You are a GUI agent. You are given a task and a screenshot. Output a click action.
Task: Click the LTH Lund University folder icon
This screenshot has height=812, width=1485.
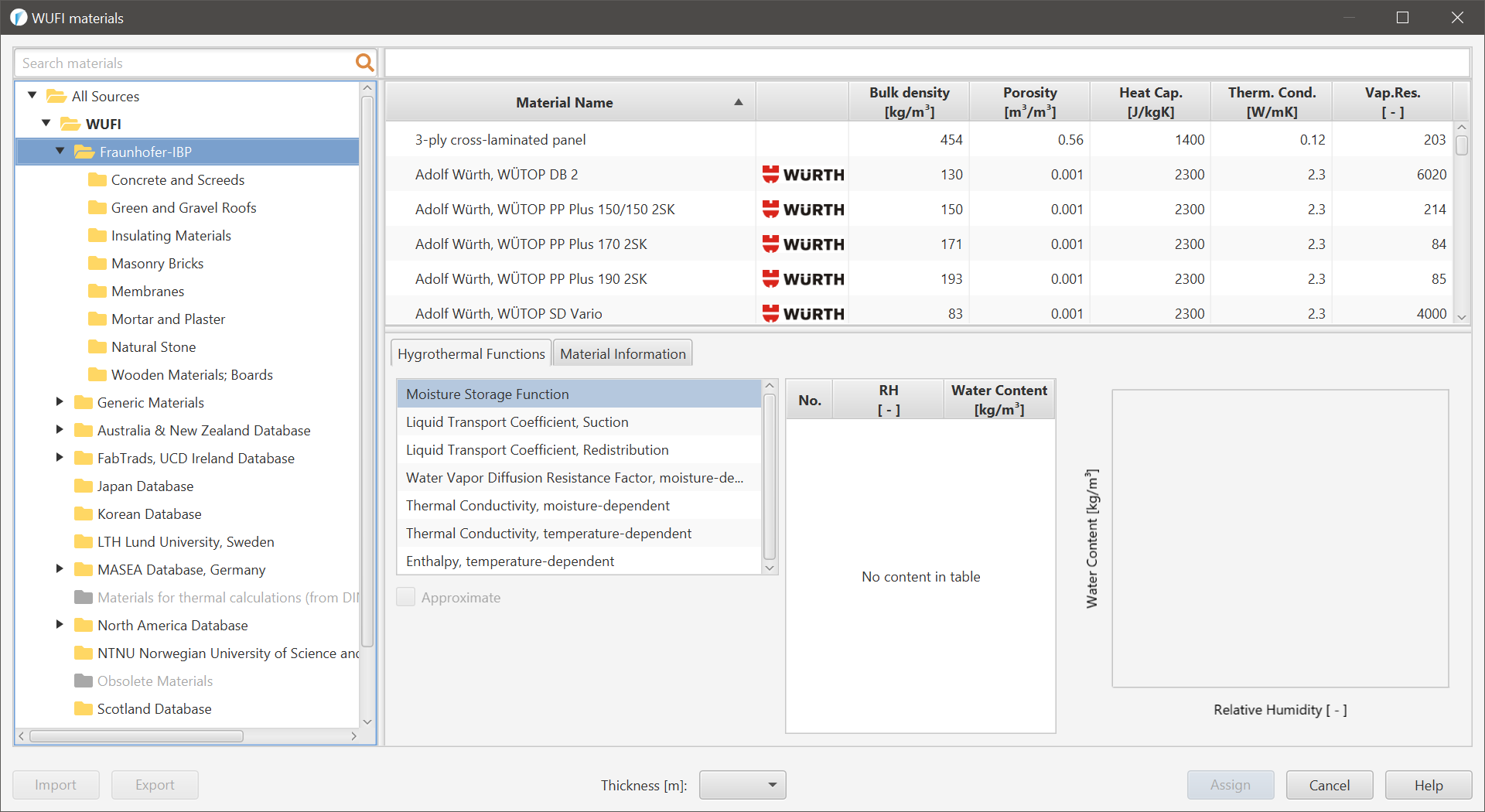(84, 541)
